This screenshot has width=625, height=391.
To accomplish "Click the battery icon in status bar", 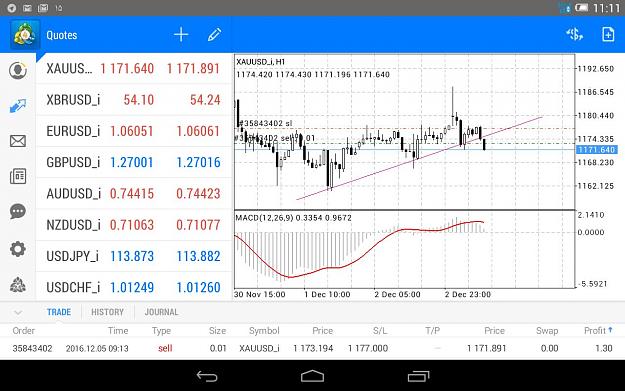I will (x=582, y=8).
